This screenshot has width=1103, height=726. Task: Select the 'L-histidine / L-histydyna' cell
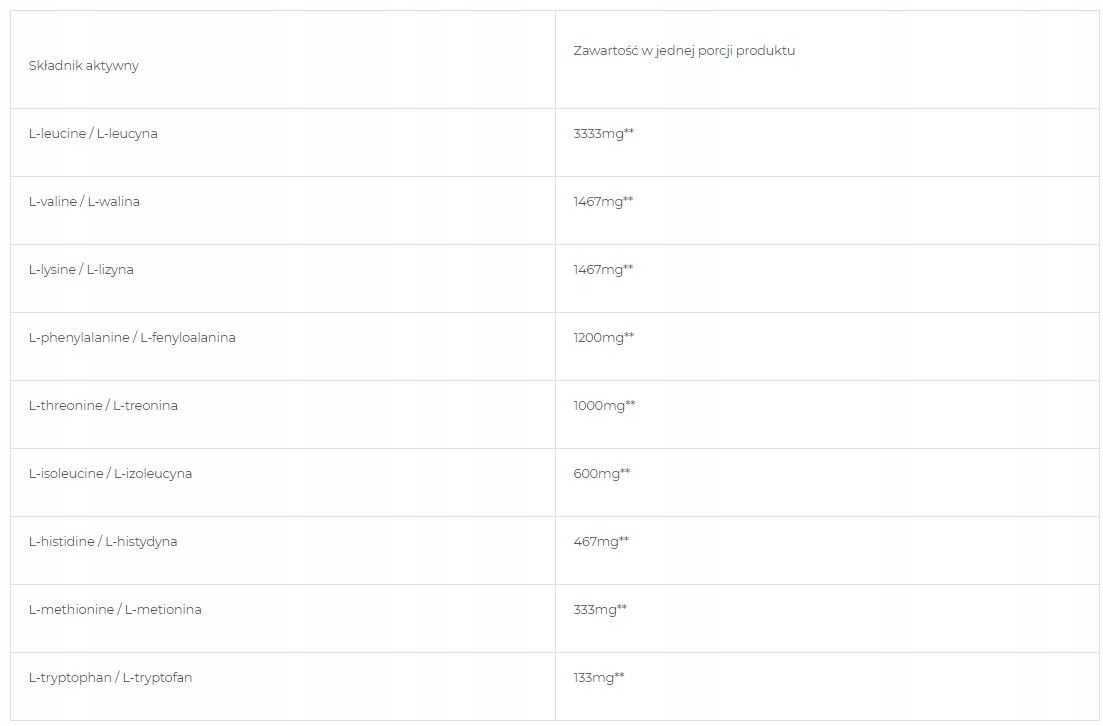[103, 542]
